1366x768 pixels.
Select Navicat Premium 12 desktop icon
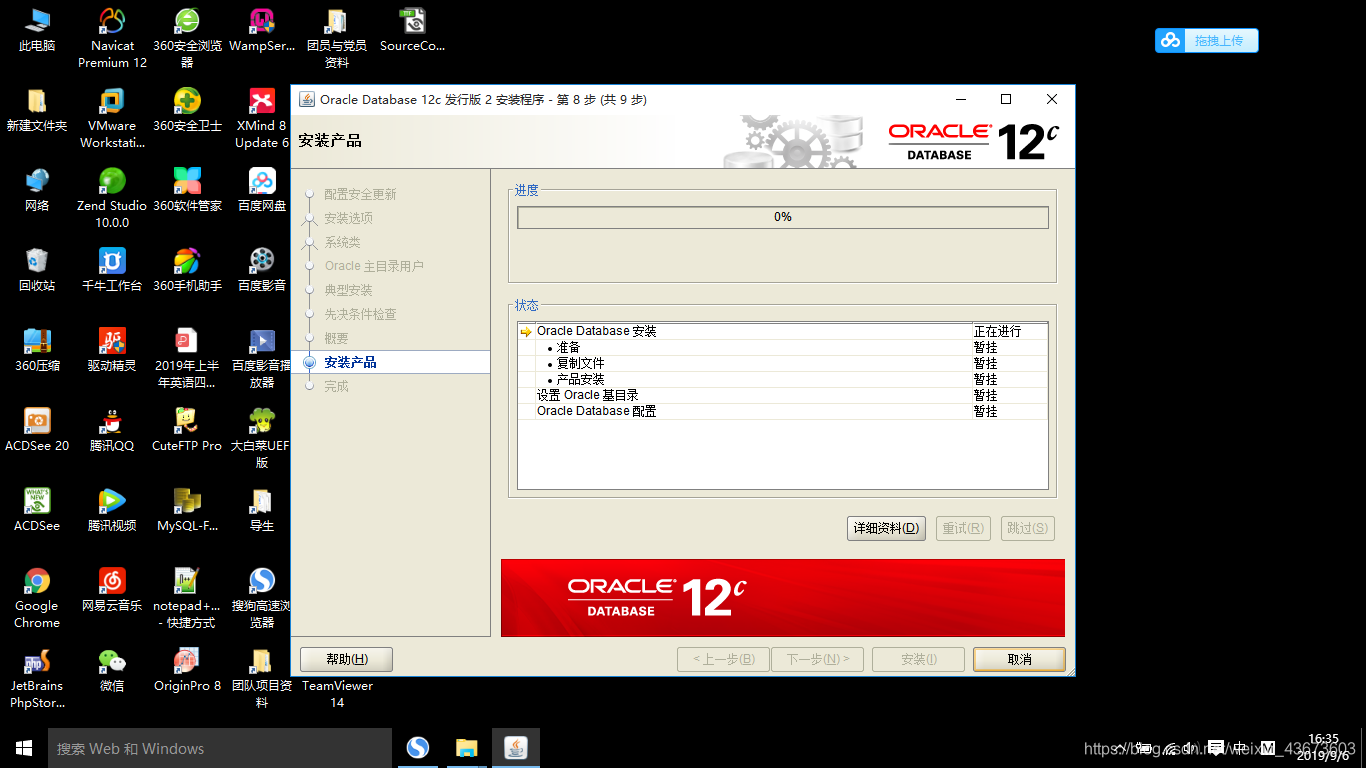[x=112, y=37]
